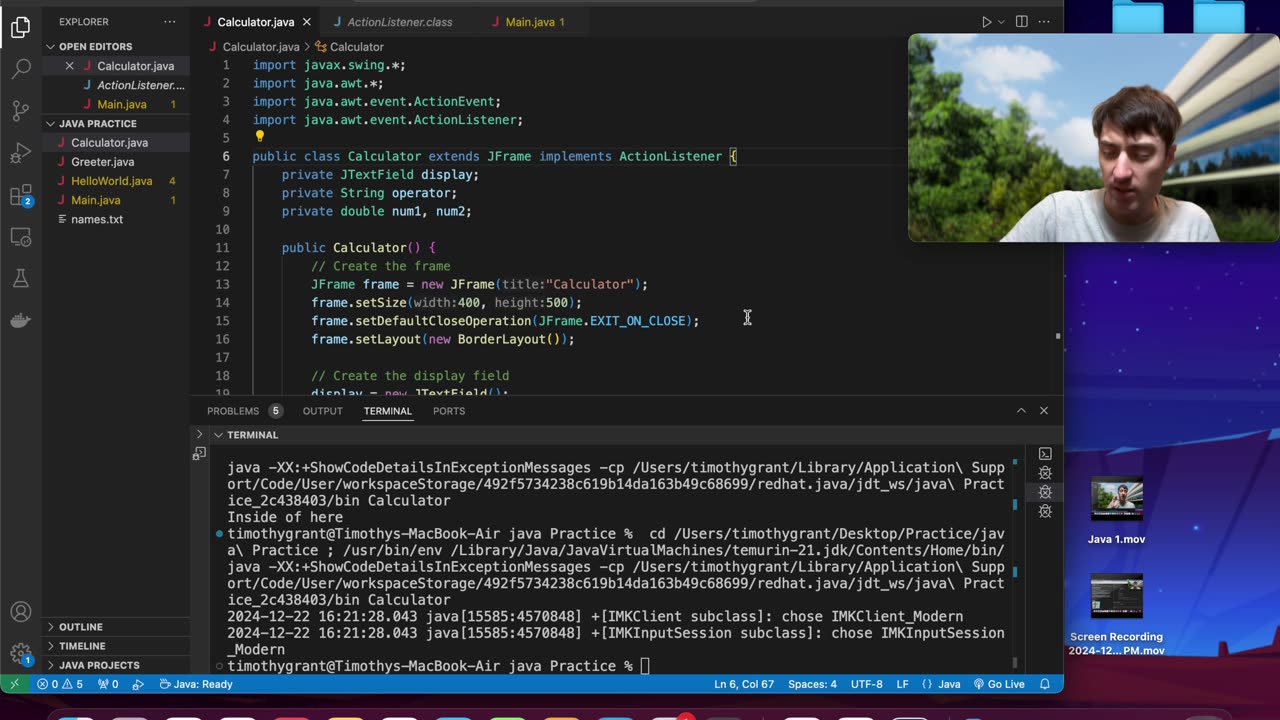This screenshot has height=720, width=1280.
Task: Click the lightbulb code action icon
Action: 259,137
